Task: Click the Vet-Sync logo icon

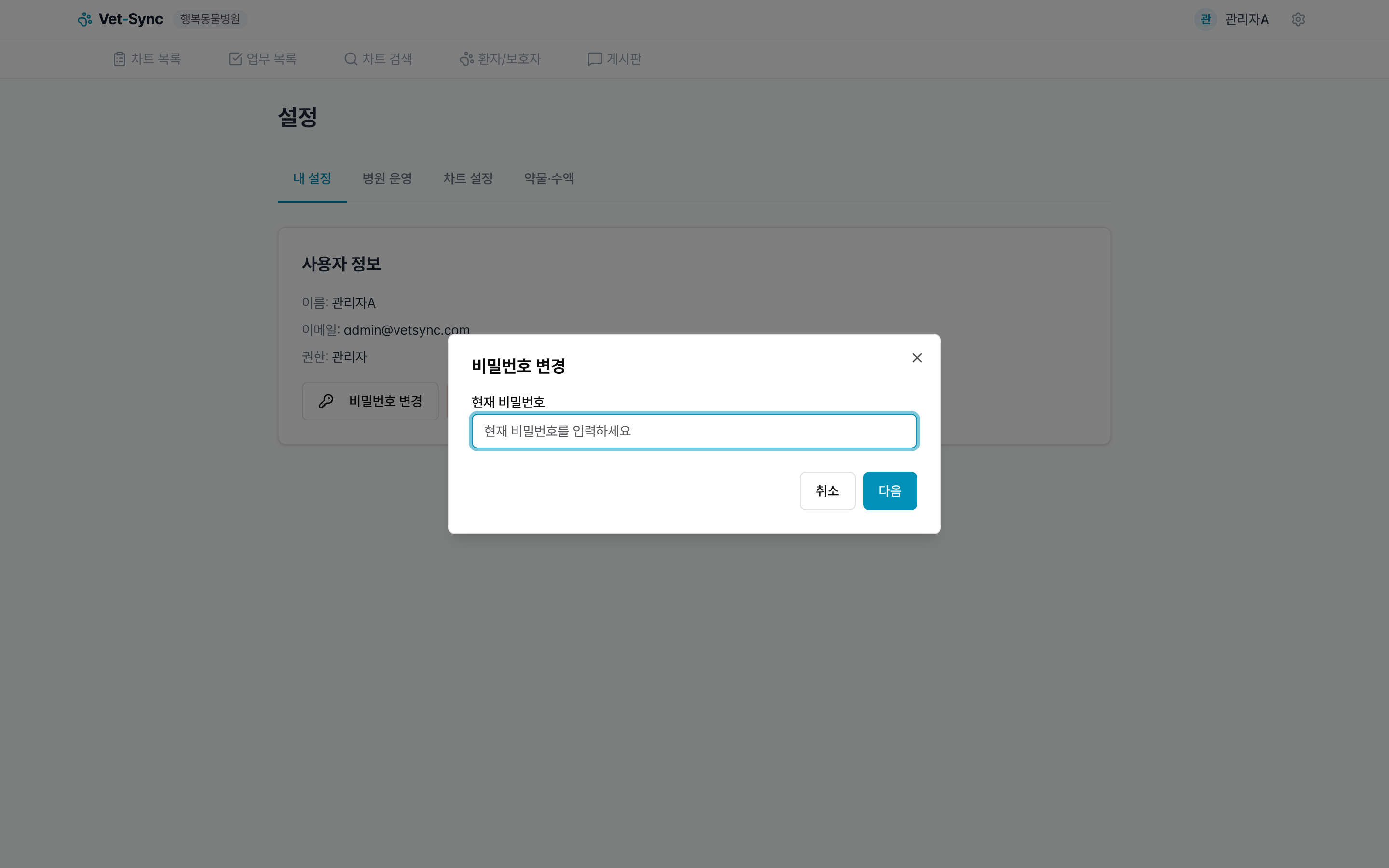Action: pyautogui.click(x=85, y=19)
